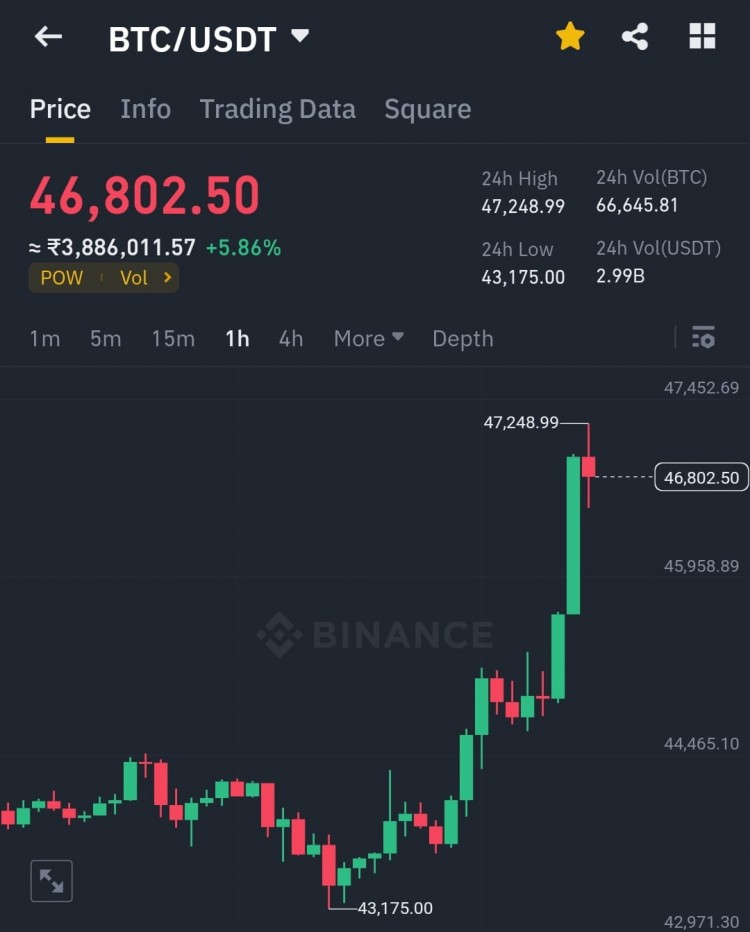This screenshot has height=932, width=750.
Task: Tap the back arrow icon
Action: (48, 38)
